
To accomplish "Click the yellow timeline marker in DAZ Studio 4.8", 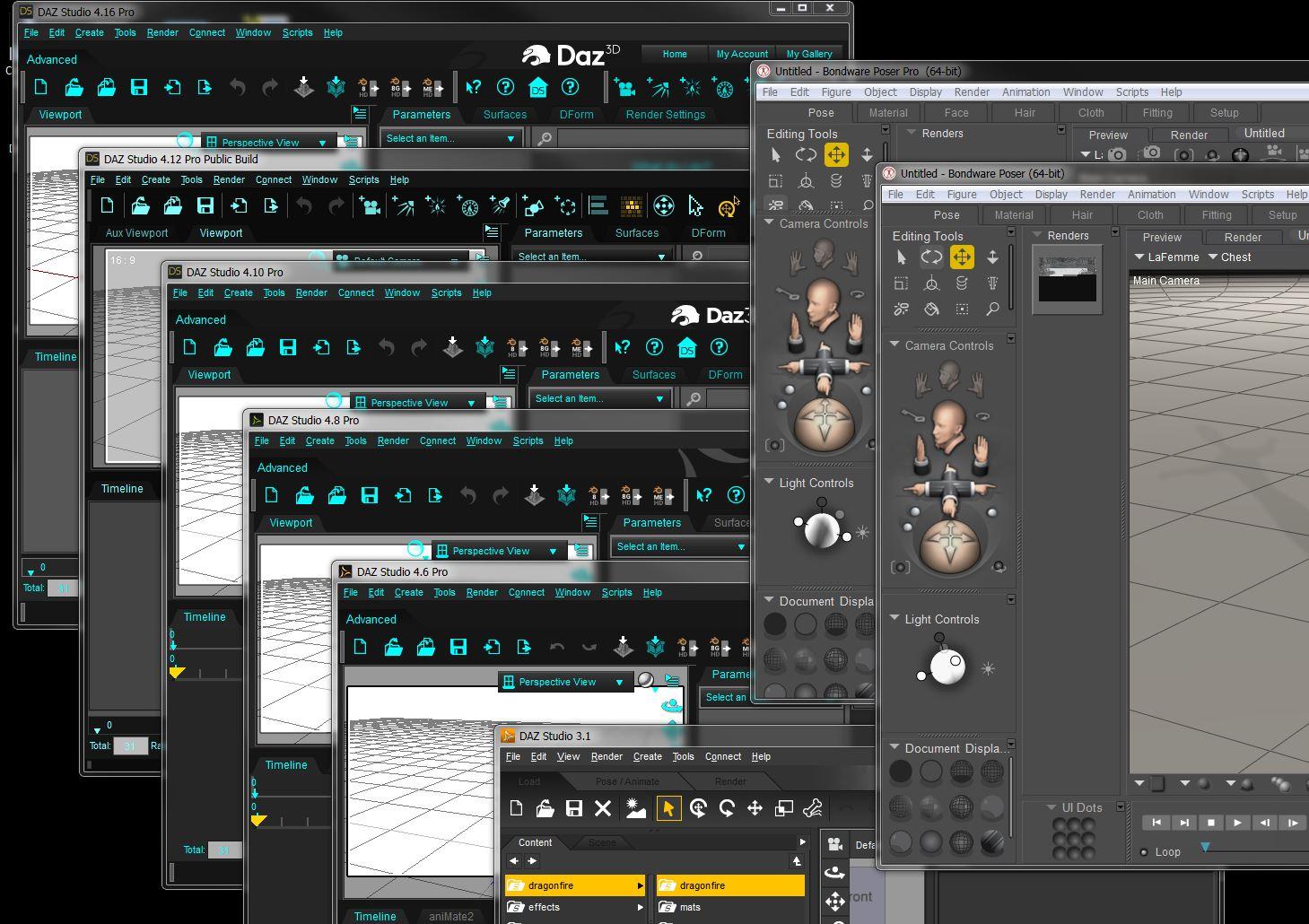I will click(258, 820).
